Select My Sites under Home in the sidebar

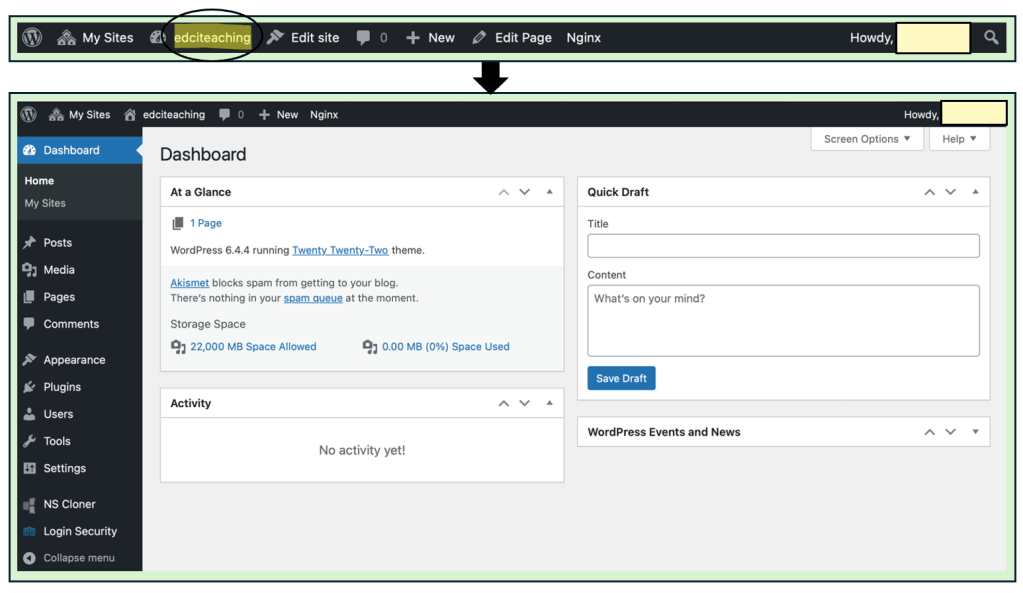point(45,203)
